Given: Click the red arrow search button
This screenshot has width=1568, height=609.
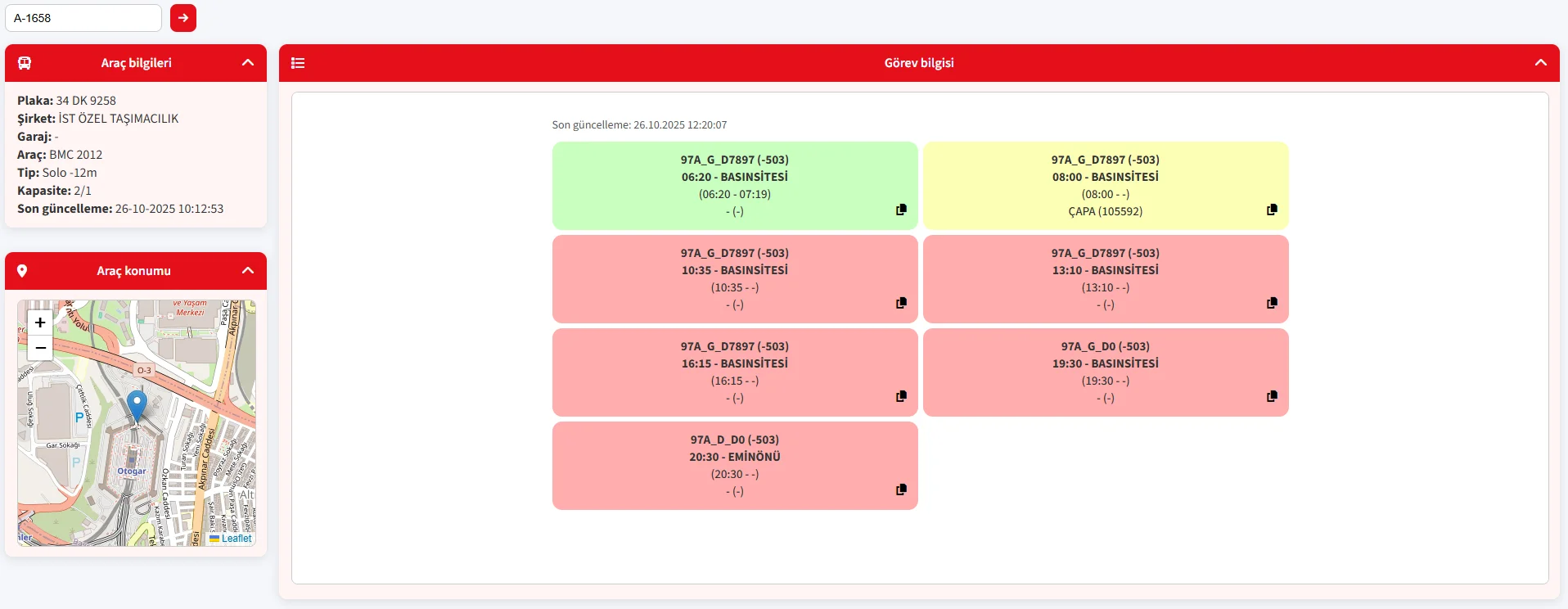Looking at the screenshot, I should 183,18.
